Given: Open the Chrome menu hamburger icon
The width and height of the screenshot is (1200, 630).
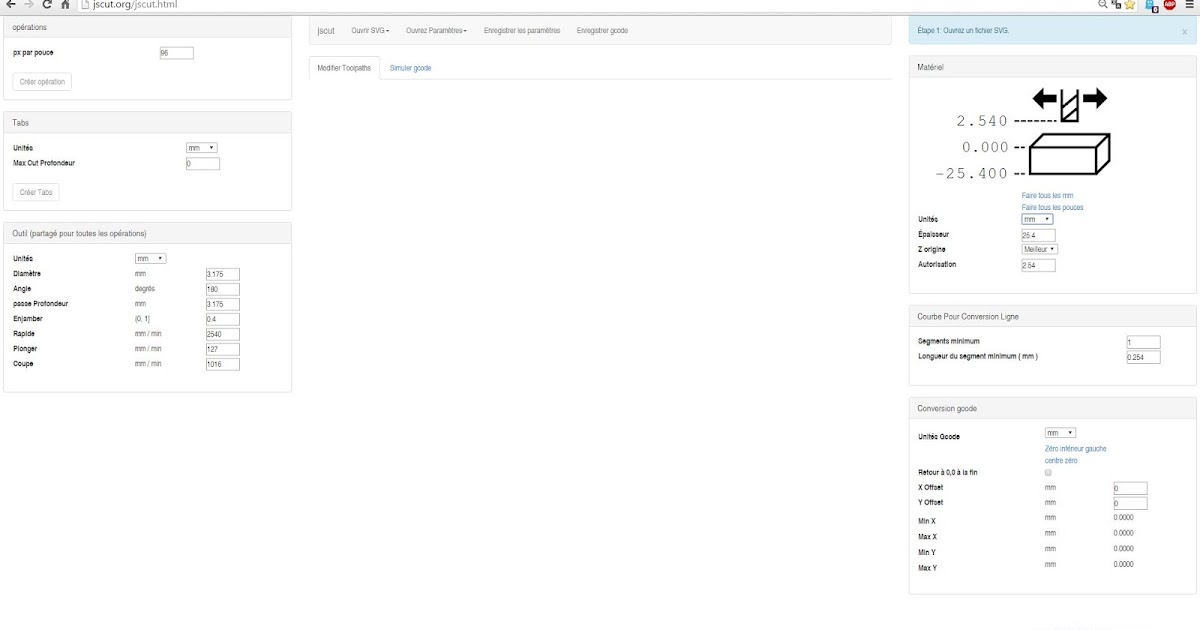Looking at the screenshot, I should click(1189, 5).
